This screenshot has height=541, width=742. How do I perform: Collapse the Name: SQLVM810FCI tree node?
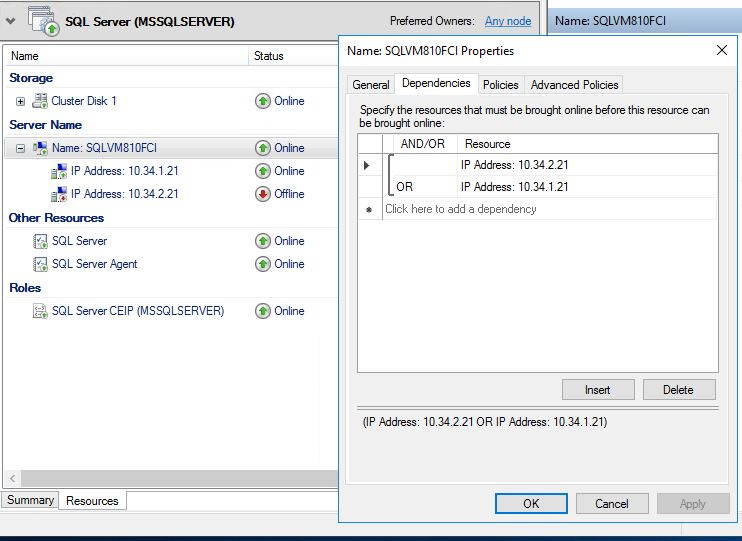pos(20,149)
